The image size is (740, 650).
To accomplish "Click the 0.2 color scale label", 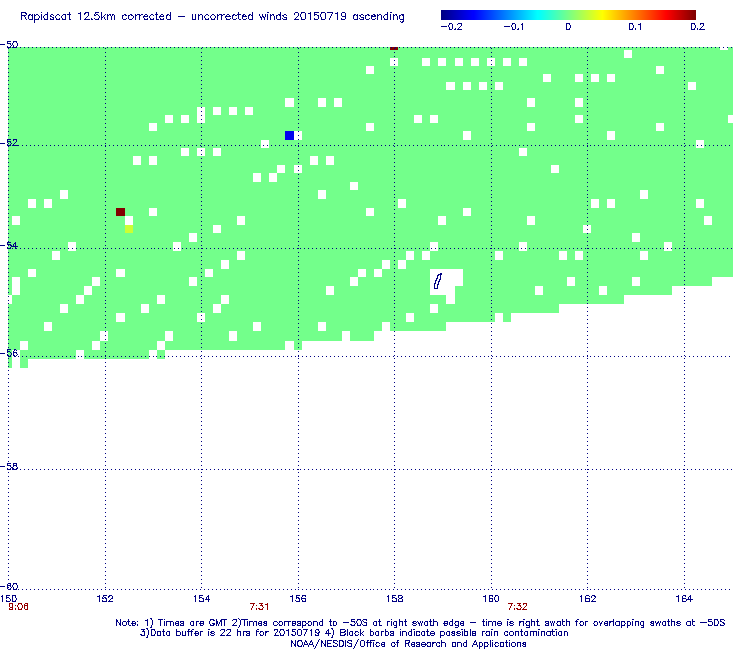I will pos(698,27).
